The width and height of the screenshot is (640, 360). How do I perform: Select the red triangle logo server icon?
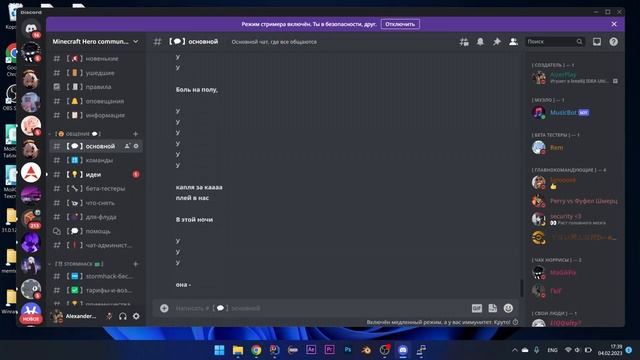pyautogui.click(x=31, y=173)
